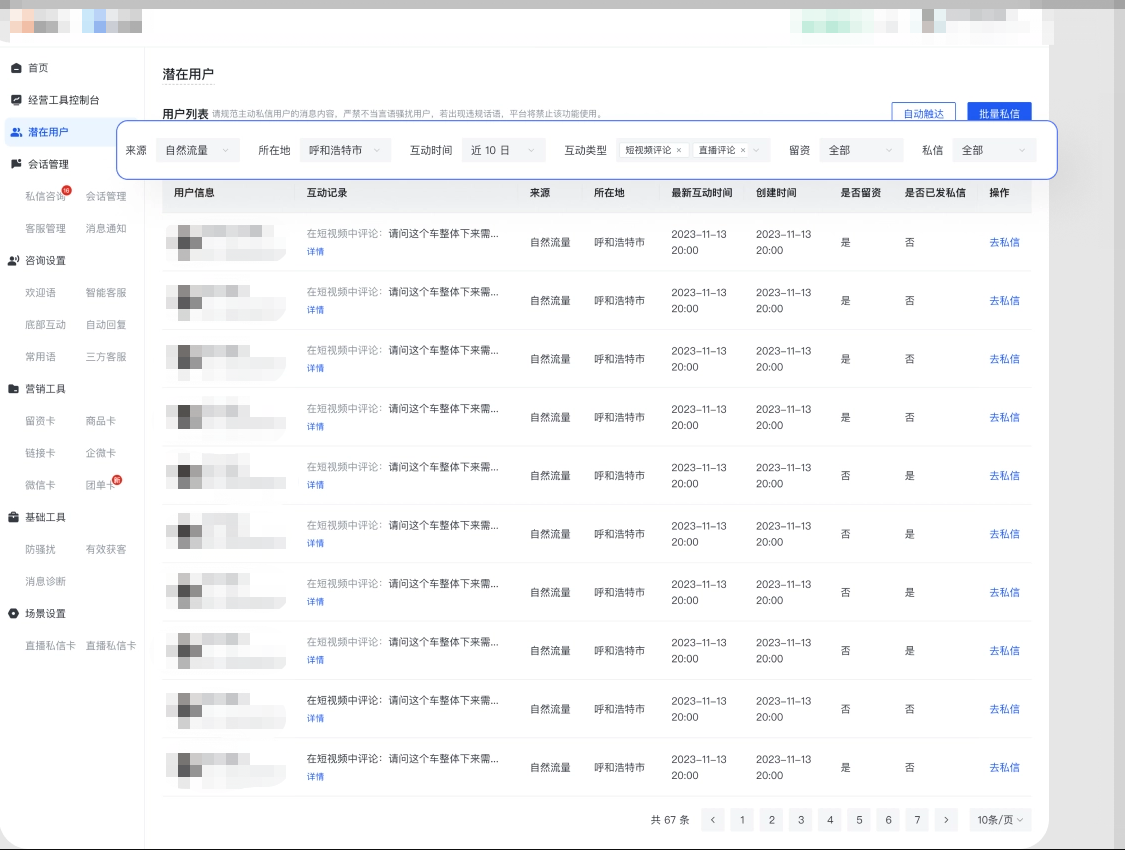Select 智能客服 in the sidebar menu
The width and height of the screenshot is (1125, 850).
coord(104,292)
